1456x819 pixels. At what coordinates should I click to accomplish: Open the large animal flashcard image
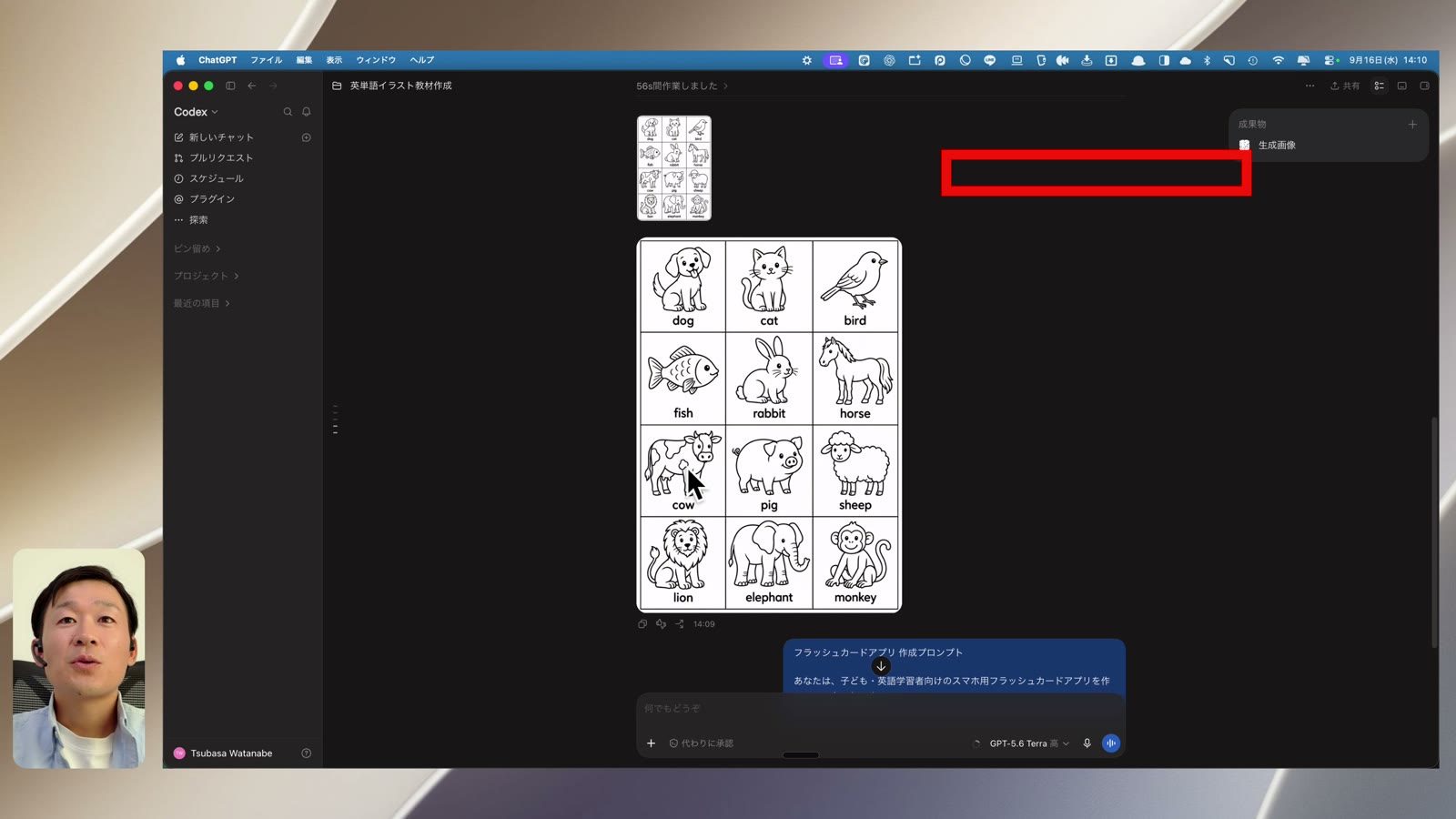(x=769, y=425)
